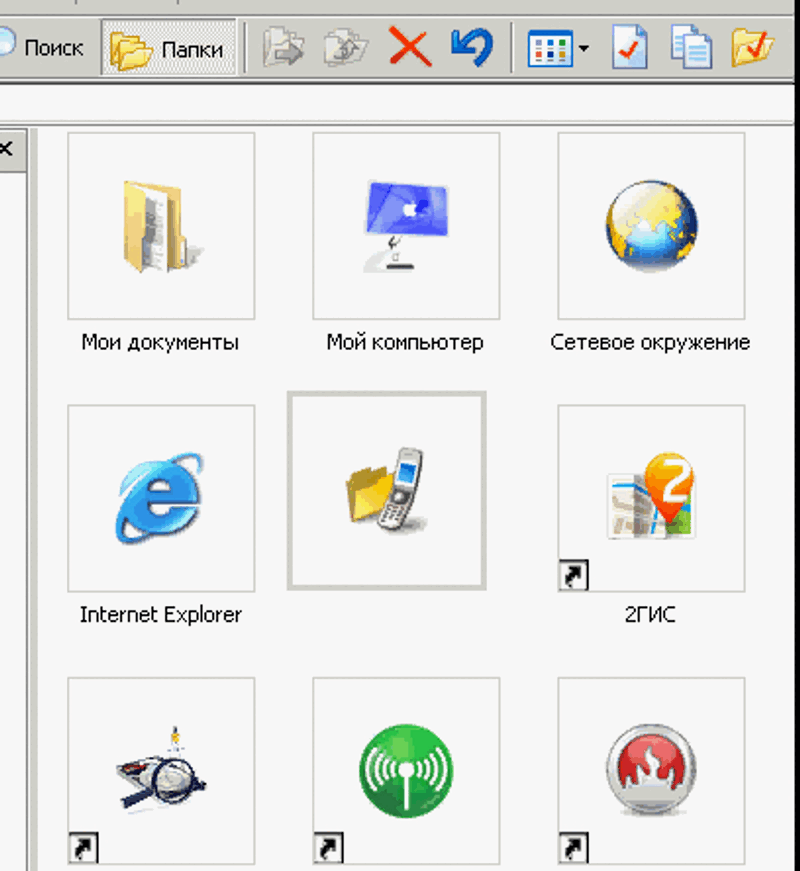The image size is (800, 871).
Task: Click the Мой компьютер label
Action: coord(405,343)
